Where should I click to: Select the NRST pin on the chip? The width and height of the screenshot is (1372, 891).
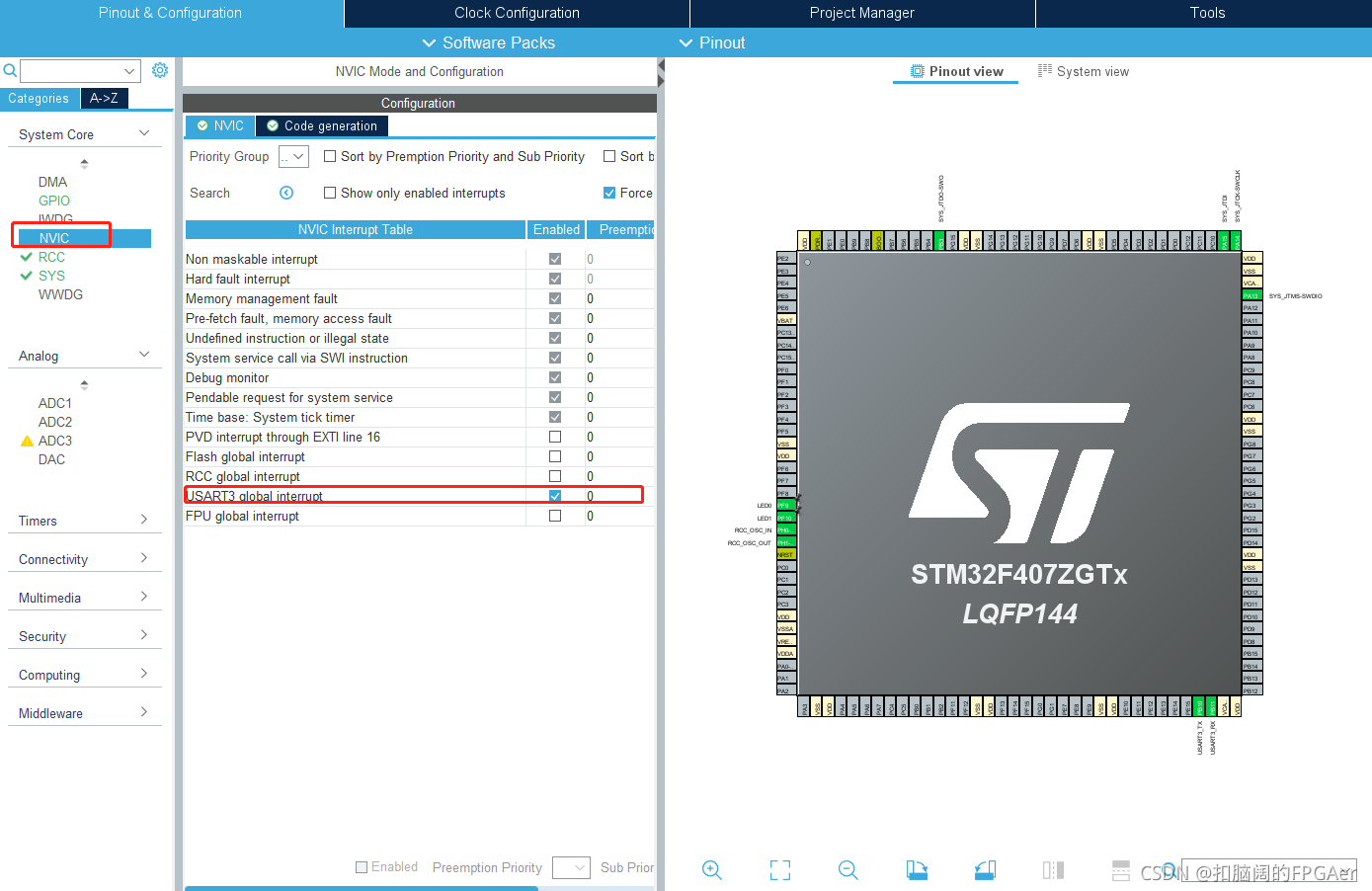coord(786,554)
